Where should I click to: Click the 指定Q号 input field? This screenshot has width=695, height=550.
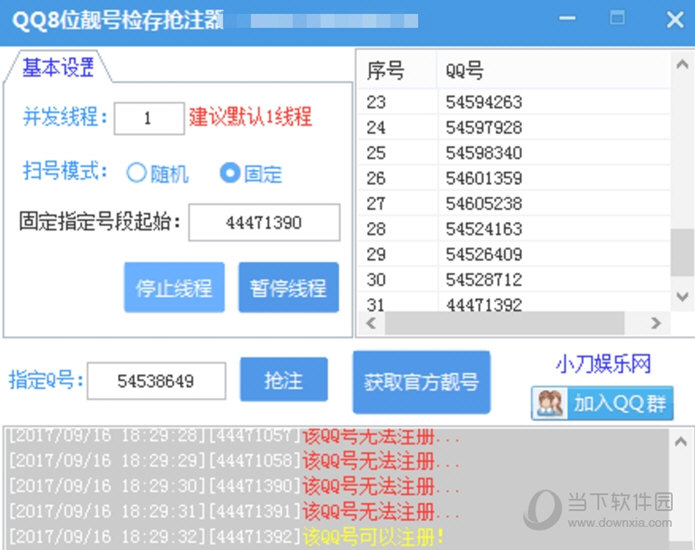[156, 381]
